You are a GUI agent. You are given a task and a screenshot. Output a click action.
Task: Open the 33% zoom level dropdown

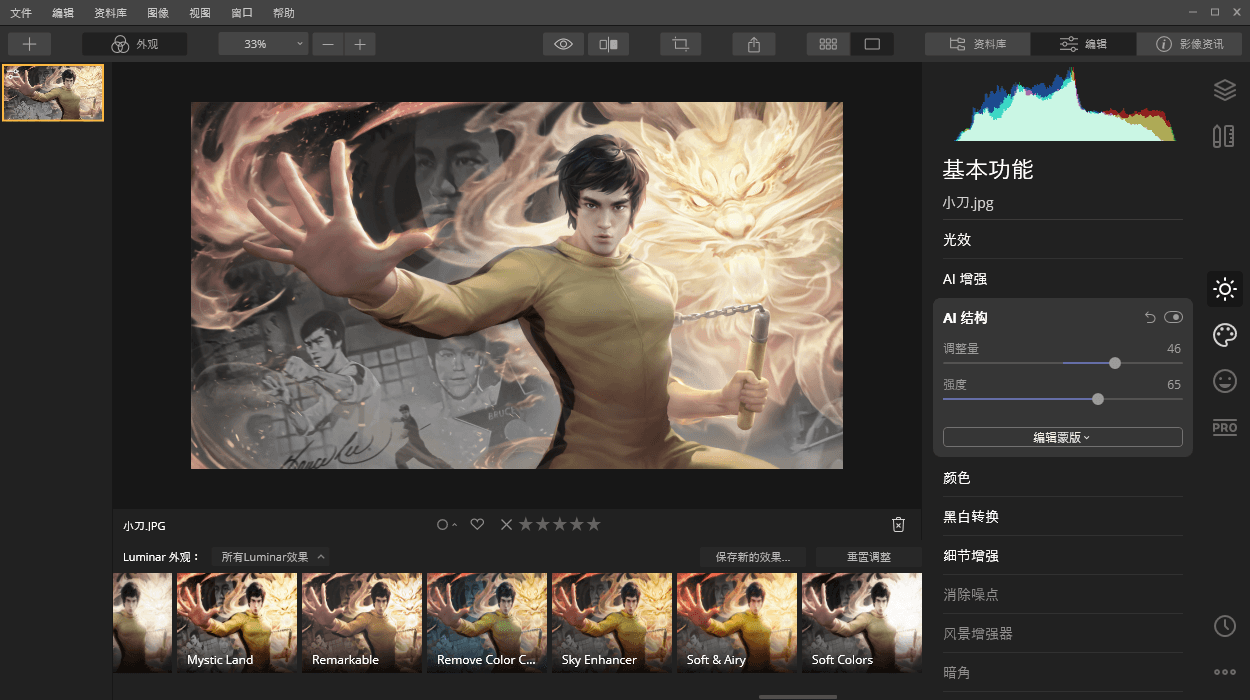coord(263,44)
